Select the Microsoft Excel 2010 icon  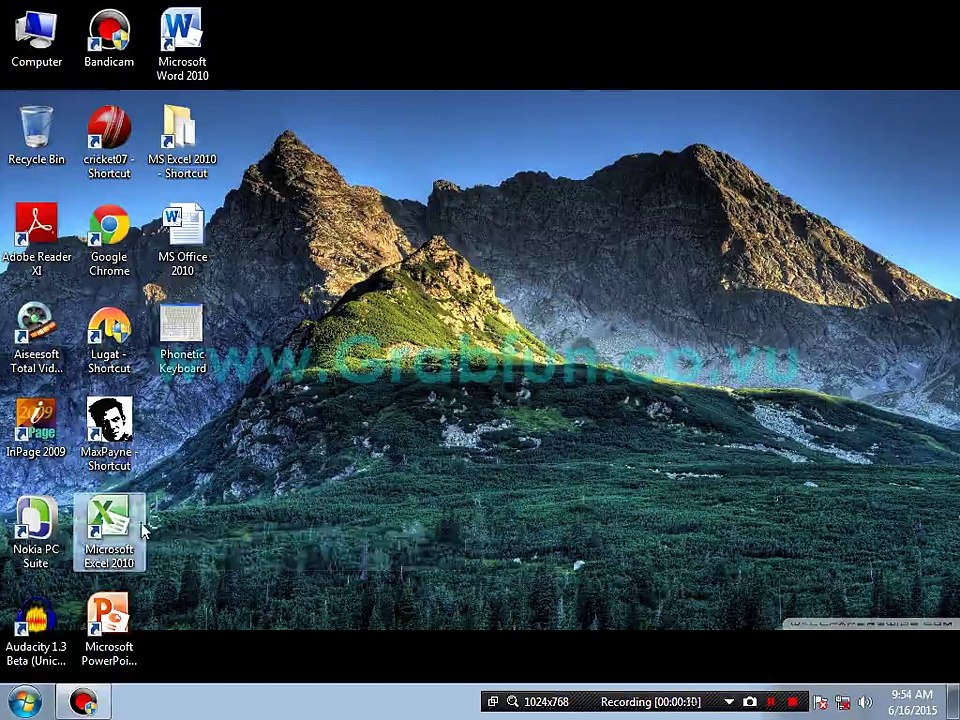click(x=109, y=532)
